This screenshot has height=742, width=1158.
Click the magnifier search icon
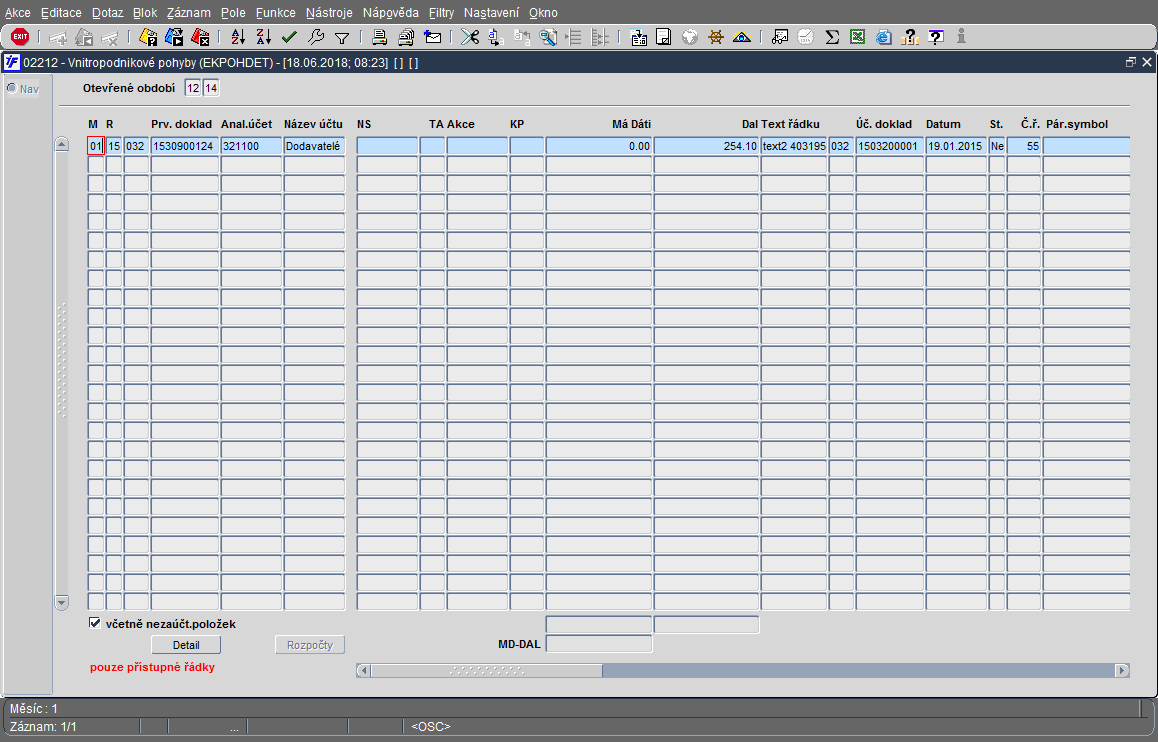[547, 36]
